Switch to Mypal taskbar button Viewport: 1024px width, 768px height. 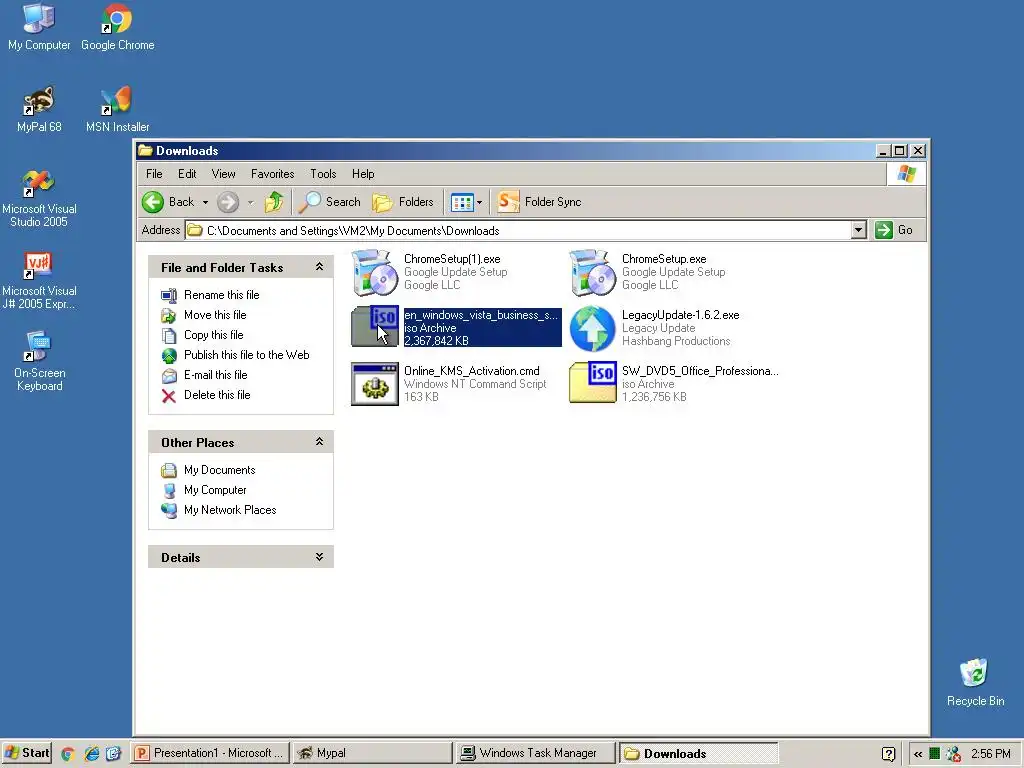pyautogui.click(x=372, y=754)
